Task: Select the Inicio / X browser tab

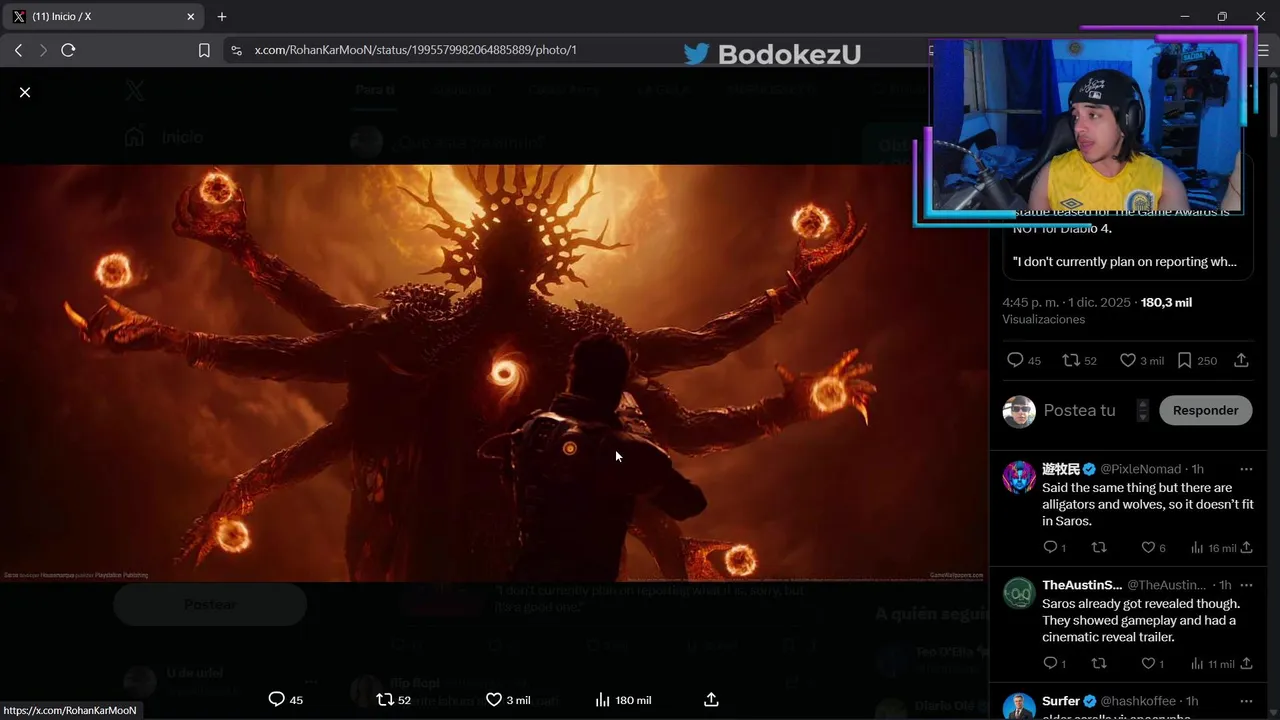Action: [x=104, y=16]
